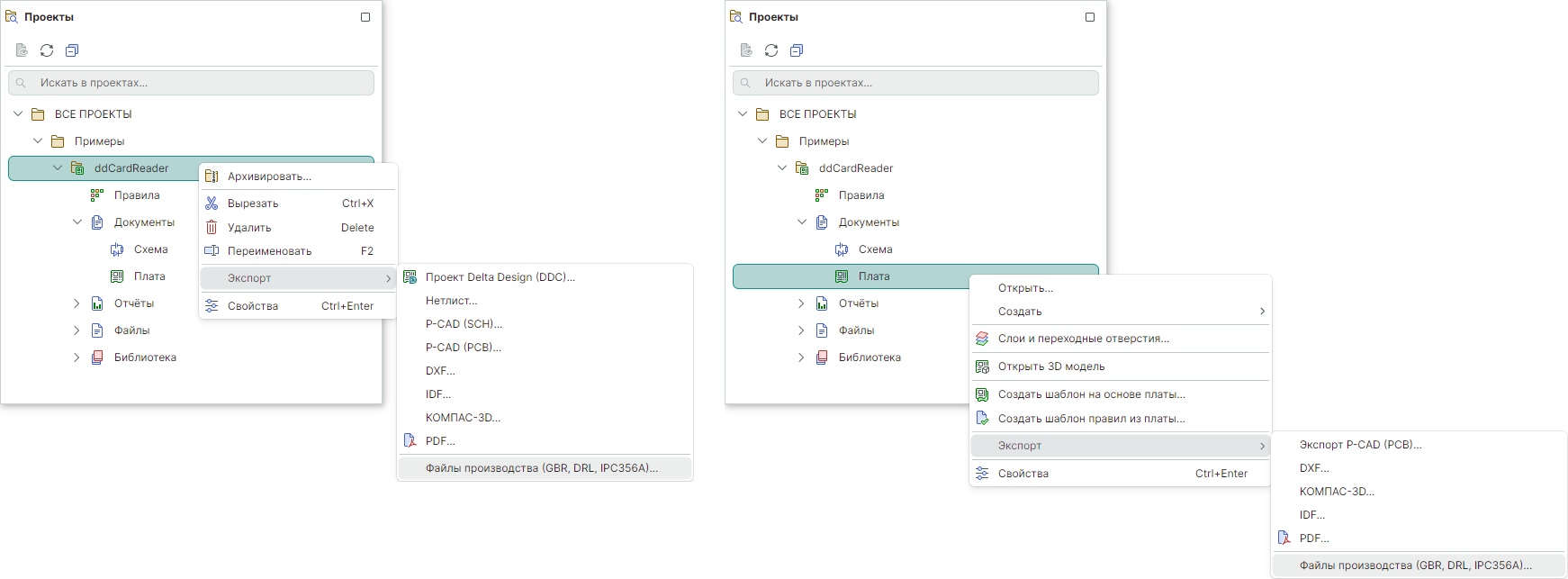1568x579 pixels.
Task: Select P-CAD (PCB) in left export submenu
Action: 545,348
